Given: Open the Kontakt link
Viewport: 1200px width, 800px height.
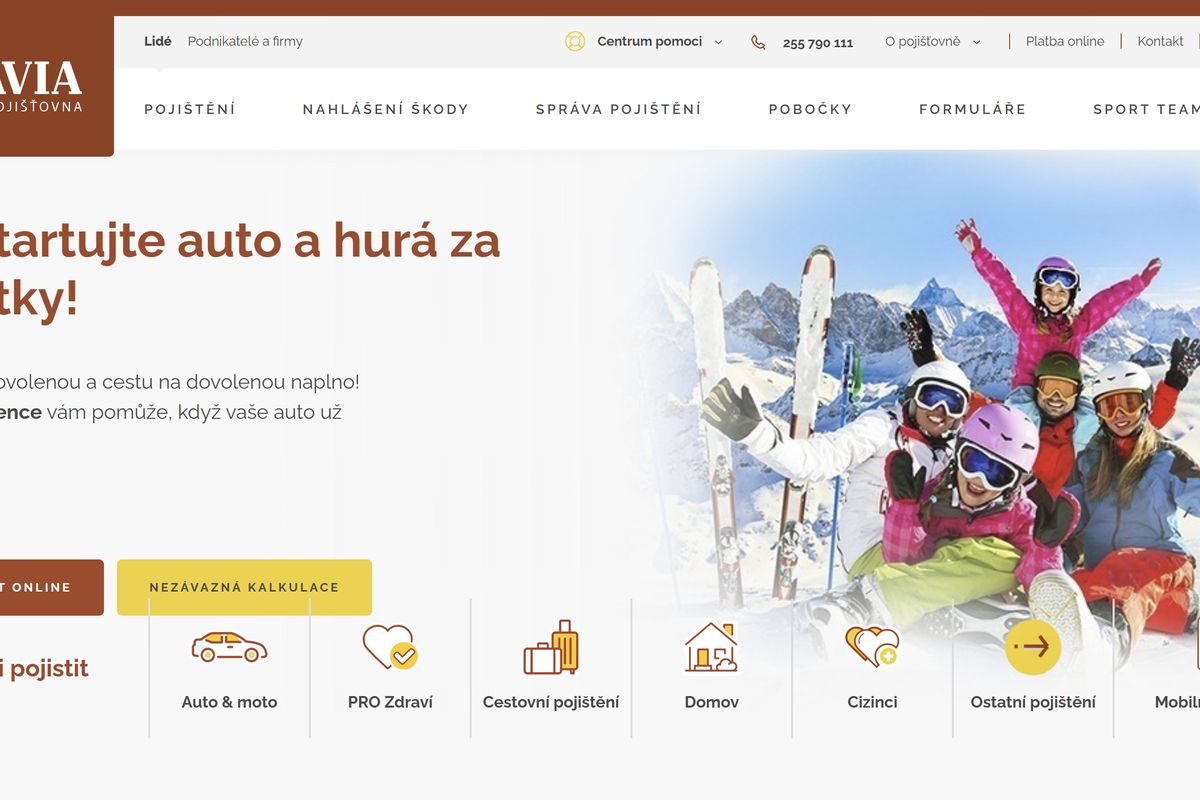Looking at the screenshot, I should [x=1160, y=42].
